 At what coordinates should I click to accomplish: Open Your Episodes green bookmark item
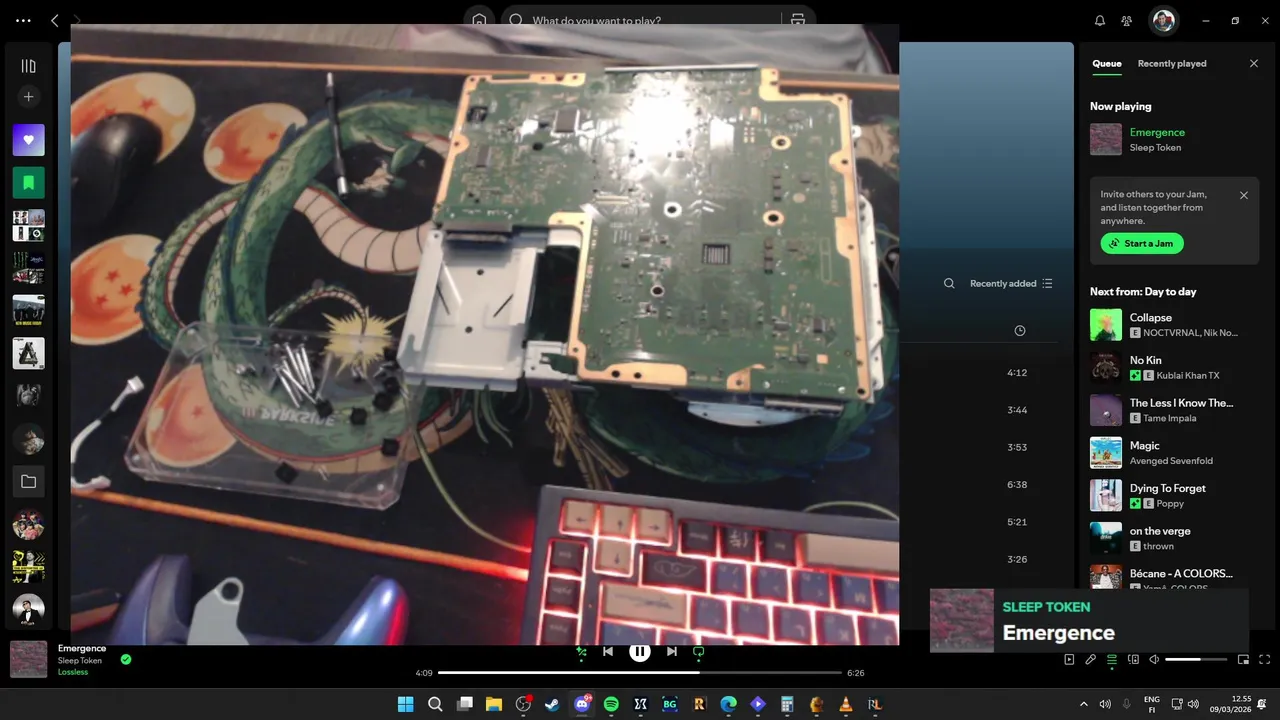point(28,183)
